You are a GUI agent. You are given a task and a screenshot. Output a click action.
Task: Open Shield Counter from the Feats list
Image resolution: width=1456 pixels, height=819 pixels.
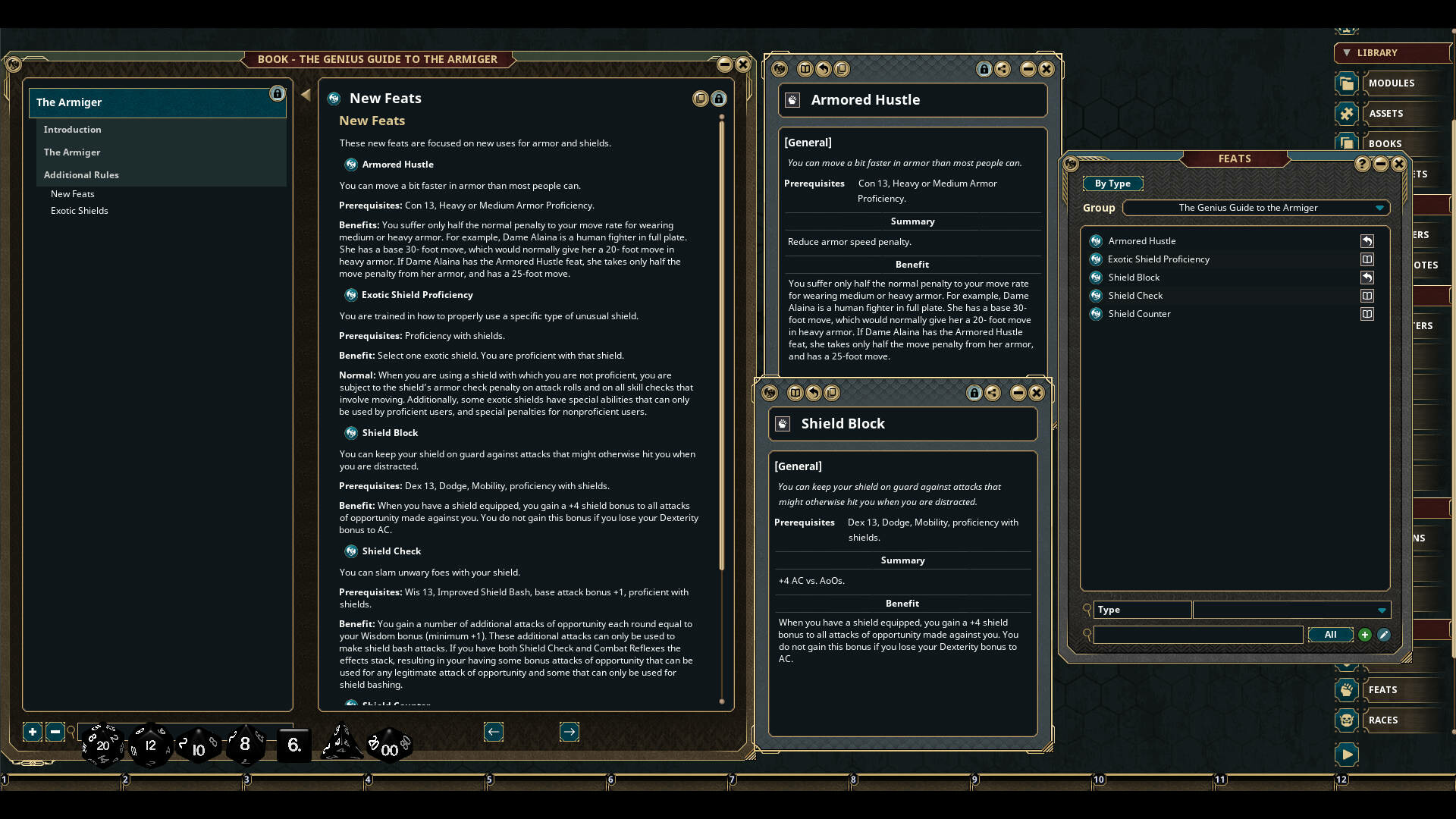pyautogui.click(x=1140, y=313)
